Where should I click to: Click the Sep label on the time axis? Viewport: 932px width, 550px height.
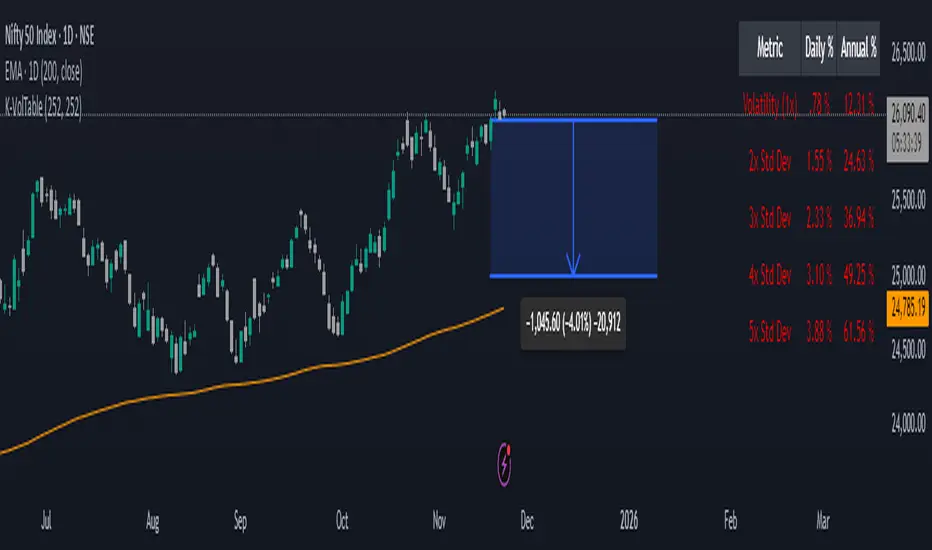[x=240, y=521]
